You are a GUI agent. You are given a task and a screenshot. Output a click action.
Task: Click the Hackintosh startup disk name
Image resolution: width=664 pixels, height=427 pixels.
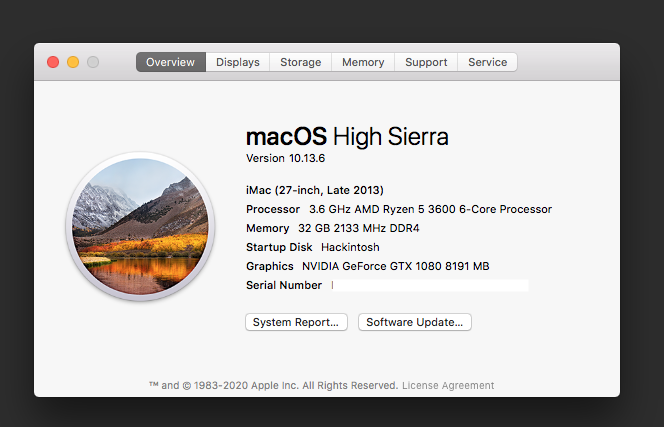coord(350,247)
